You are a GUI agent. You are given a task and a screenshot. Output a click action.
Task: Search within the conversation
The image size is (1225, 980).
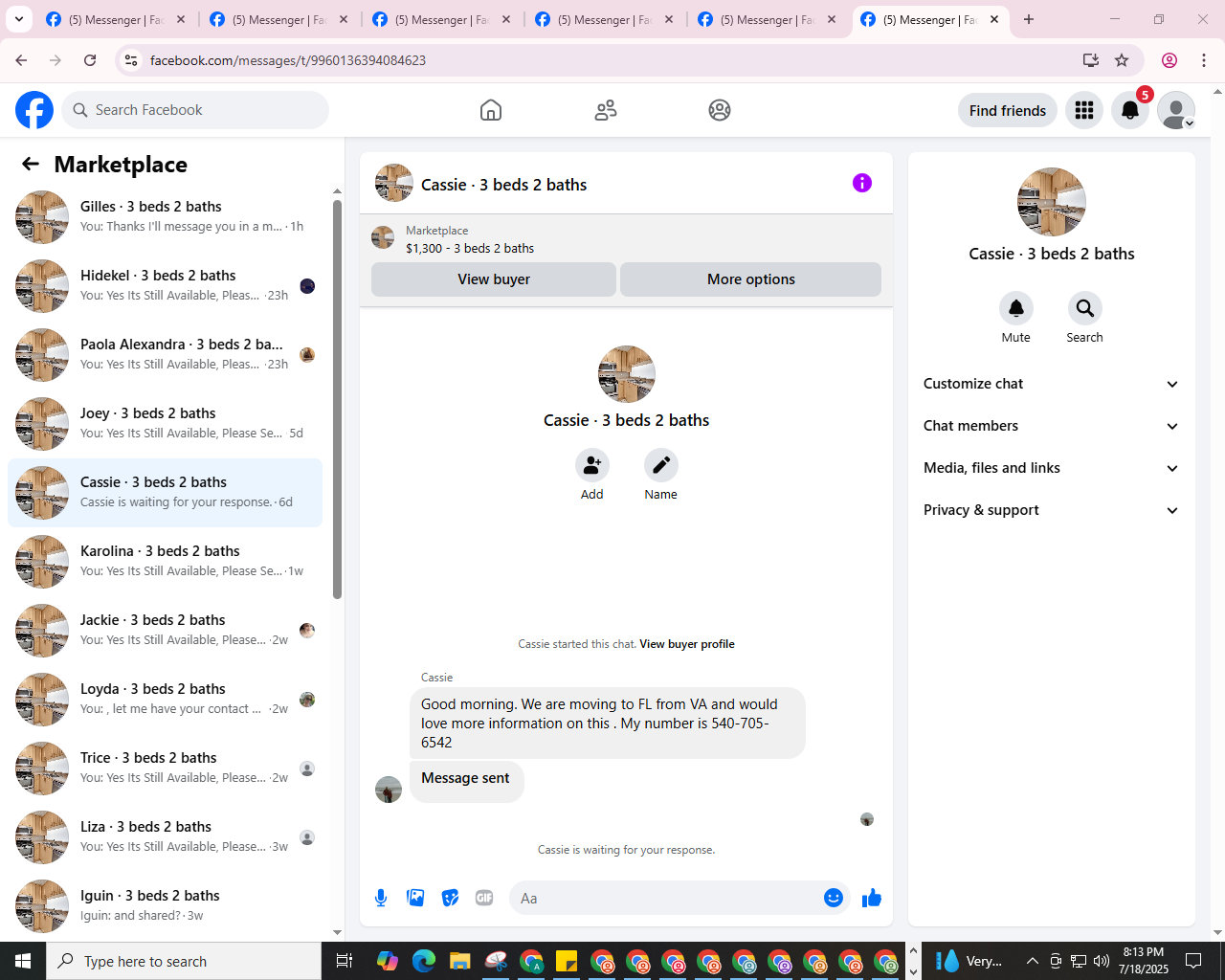1085,308
